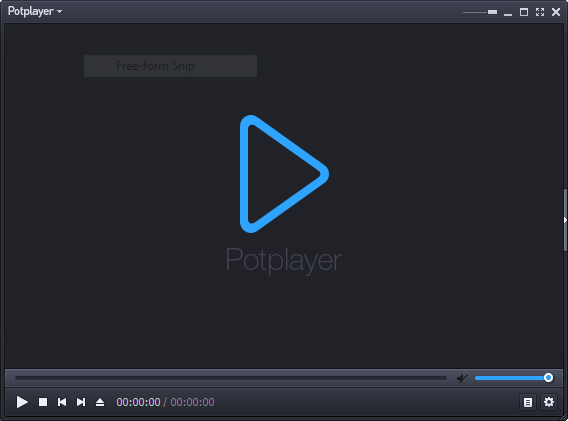Start playback with the Play button
The height and width of the screenshot is (421, 568).
click(x=22, y=402)
